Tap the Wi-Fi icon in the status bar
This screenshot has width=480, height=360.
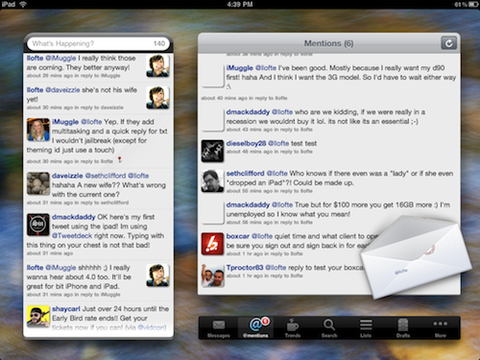[x=23, y=4]
